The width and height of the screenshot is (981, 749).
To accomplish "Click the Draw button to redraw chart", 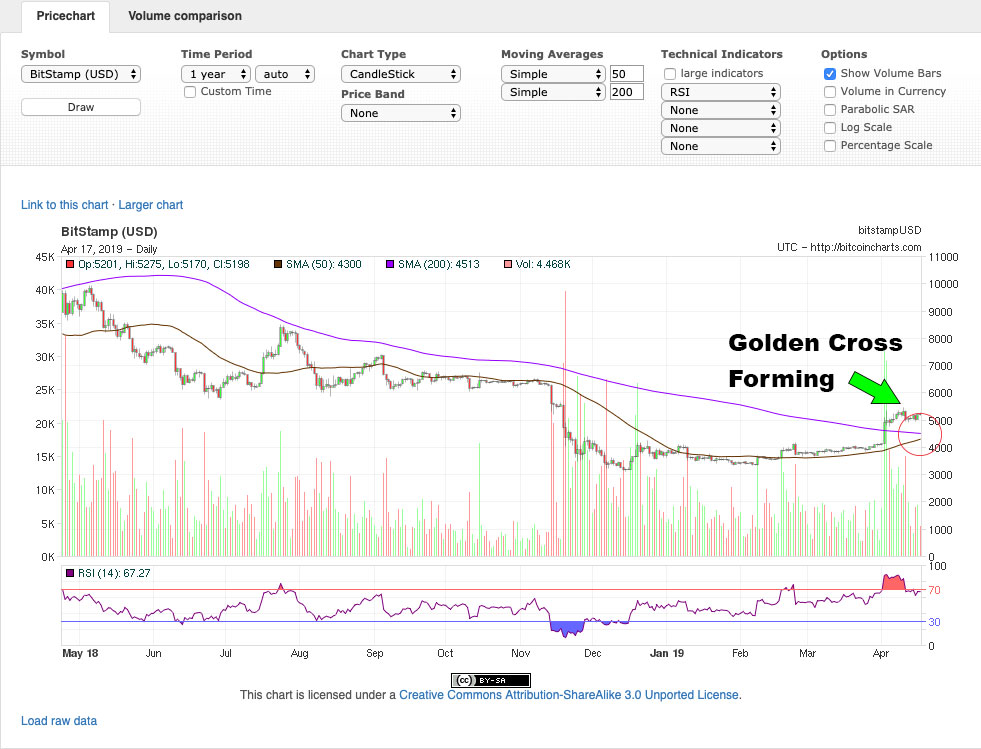I will click(x=80, y=106).
